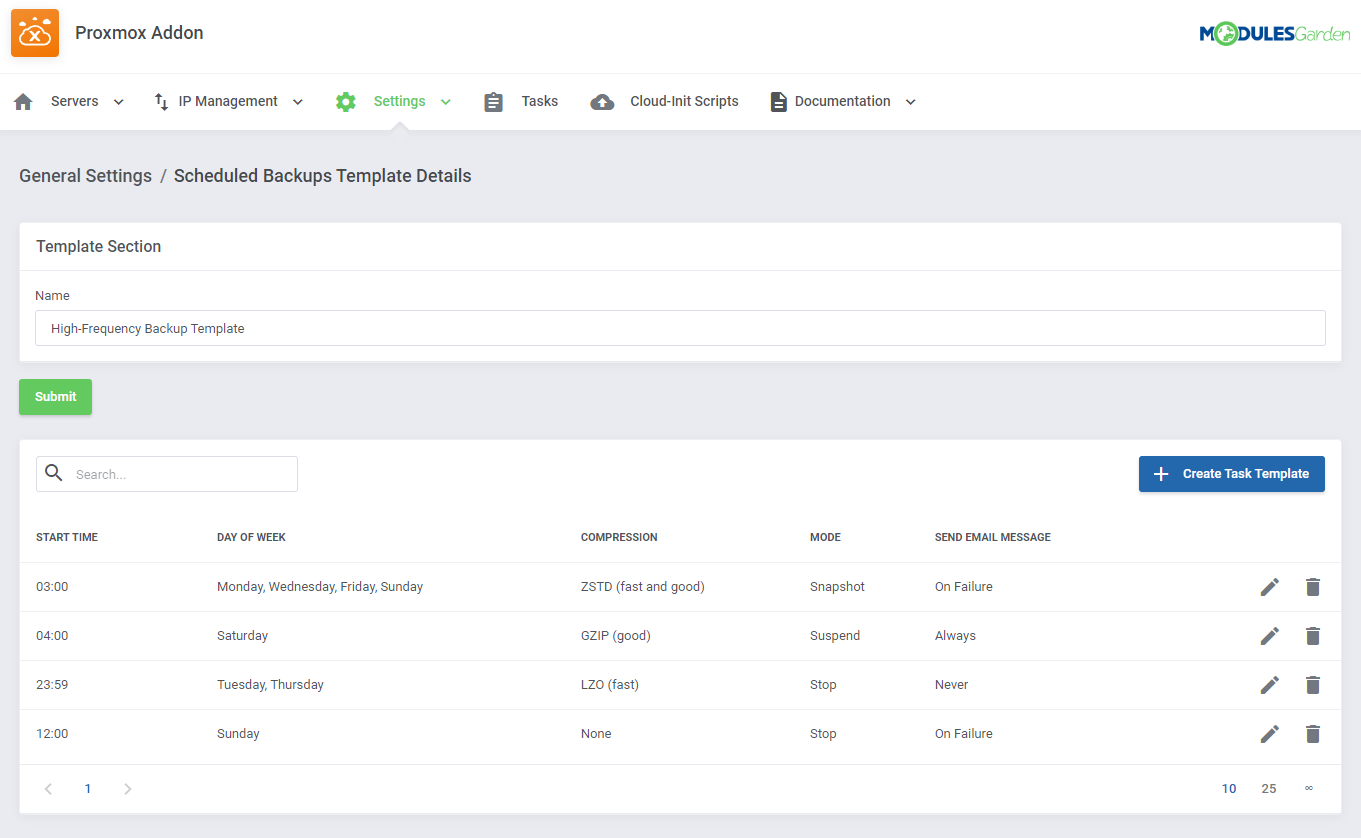Sort by Send Email Message header
This screenshot has height=838, width=1361.
(993, 537)
